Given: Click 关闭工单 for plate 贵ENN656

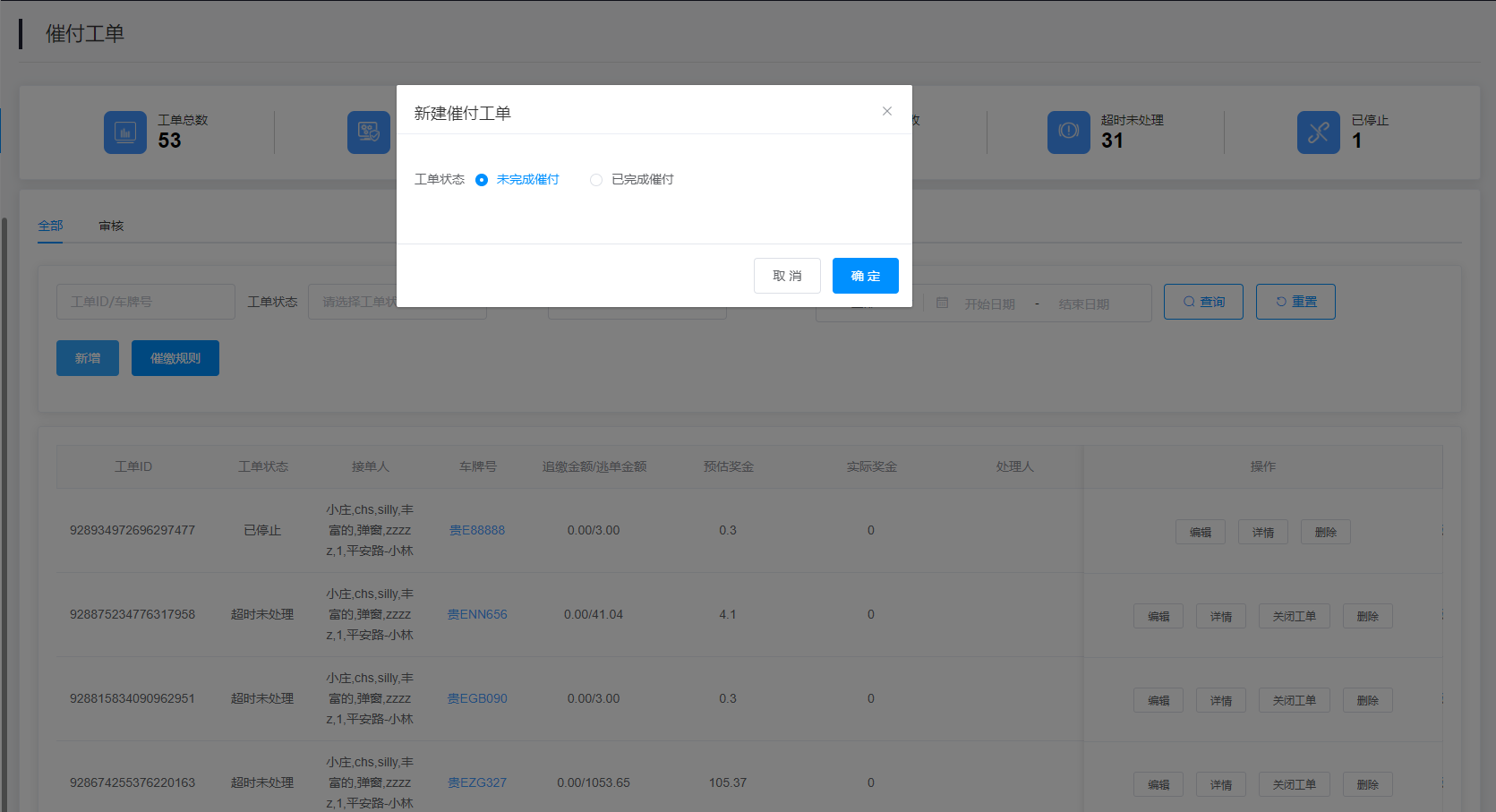Looking at the screenshot, I should (x=1294, y=616).
